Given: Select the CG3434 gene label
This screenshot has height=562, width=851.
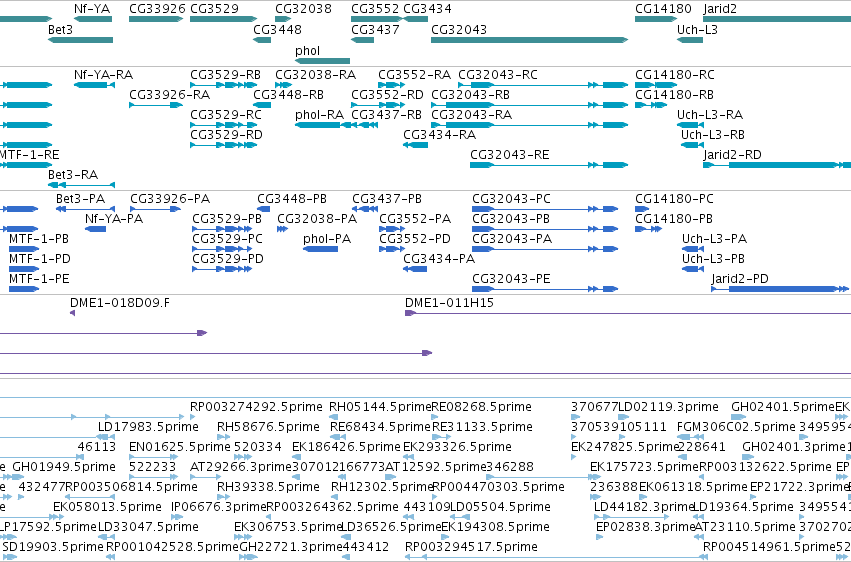Looking at the screenshot, I should click(x=427, y=9).
